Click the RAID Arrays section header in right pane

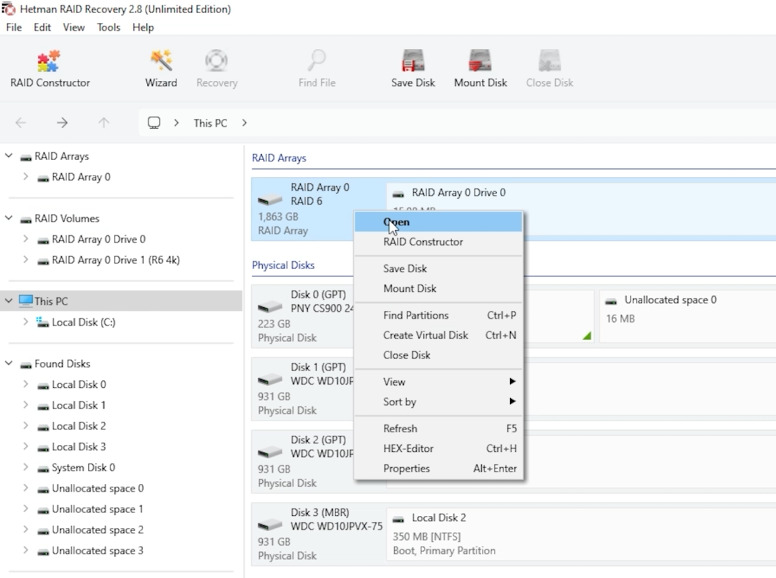point(279,158)
